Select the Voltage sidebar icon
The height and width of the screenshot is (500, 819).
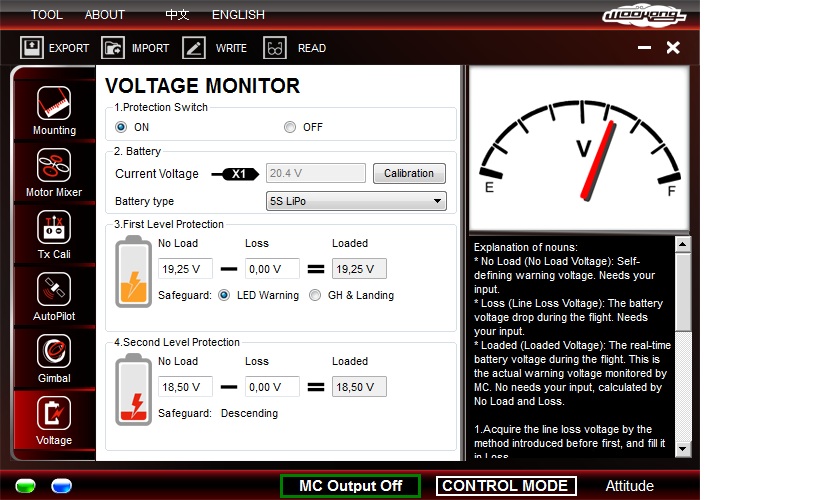click(x=54, y=413)
